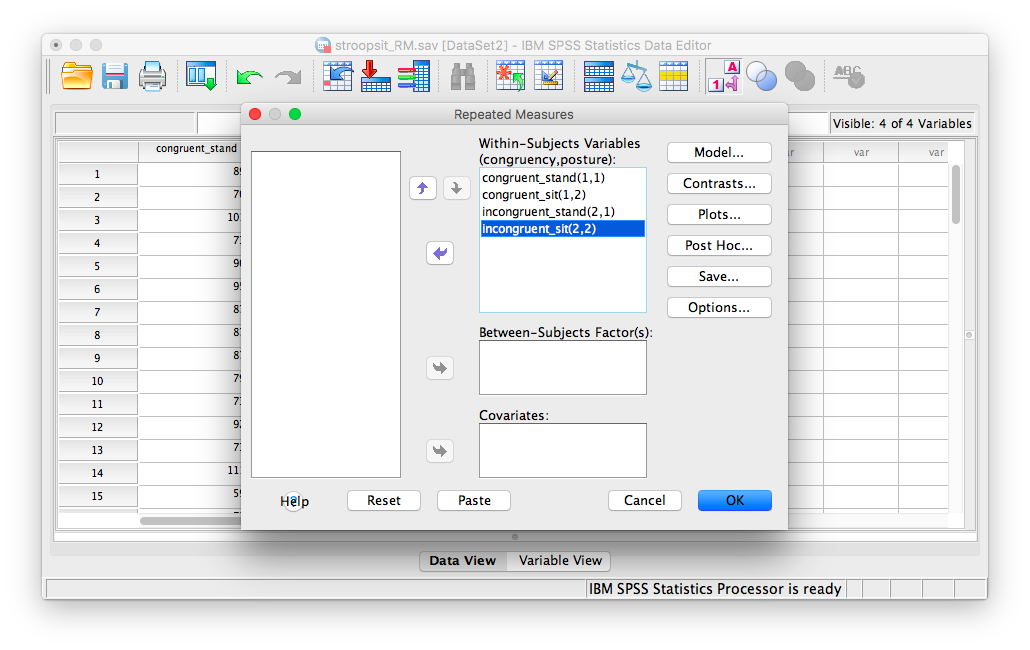Open data document folder icon
Screen dimensions: 1030x650
(x=77, y=76)
